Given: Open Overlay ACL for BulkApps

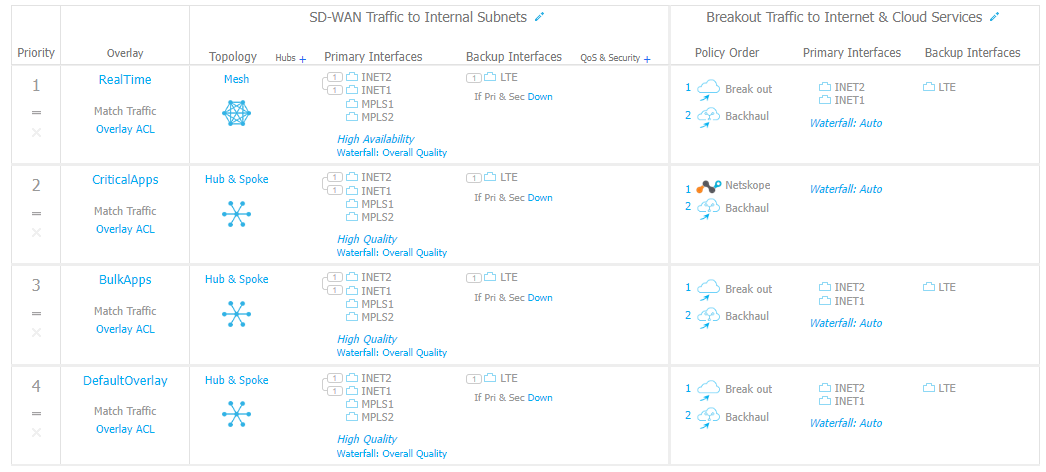Looking at the screenshot, I should [125, 329].
